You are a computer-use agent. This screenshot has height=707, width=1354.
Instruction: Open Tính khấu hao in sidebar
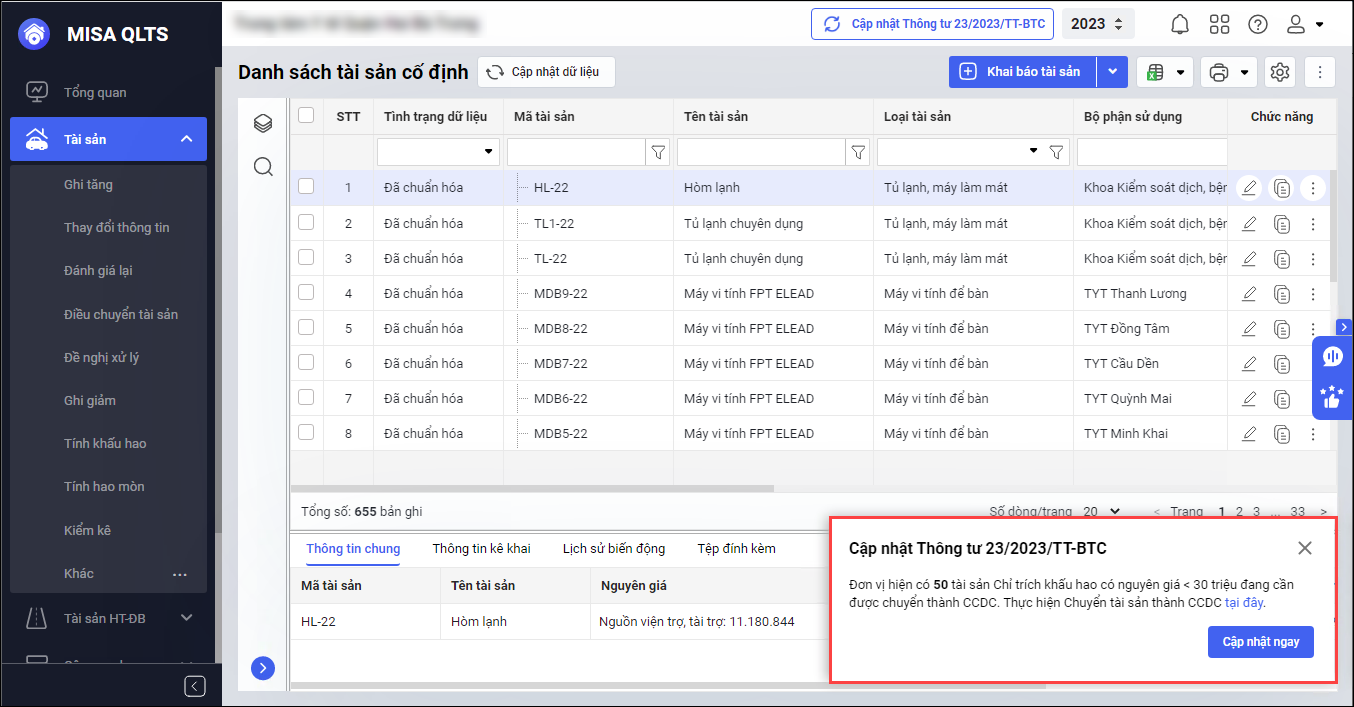(x=105, y=443)
